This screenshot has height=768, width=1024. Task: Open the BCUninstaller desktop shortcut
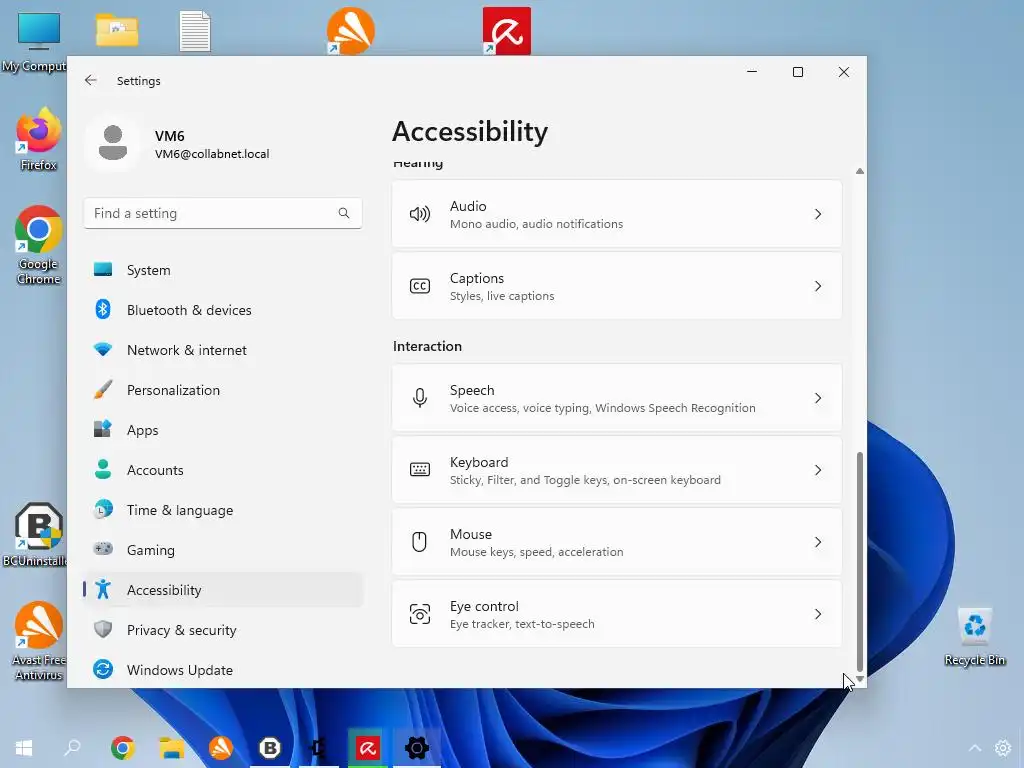pyautogui.click(x=34, y=534)
